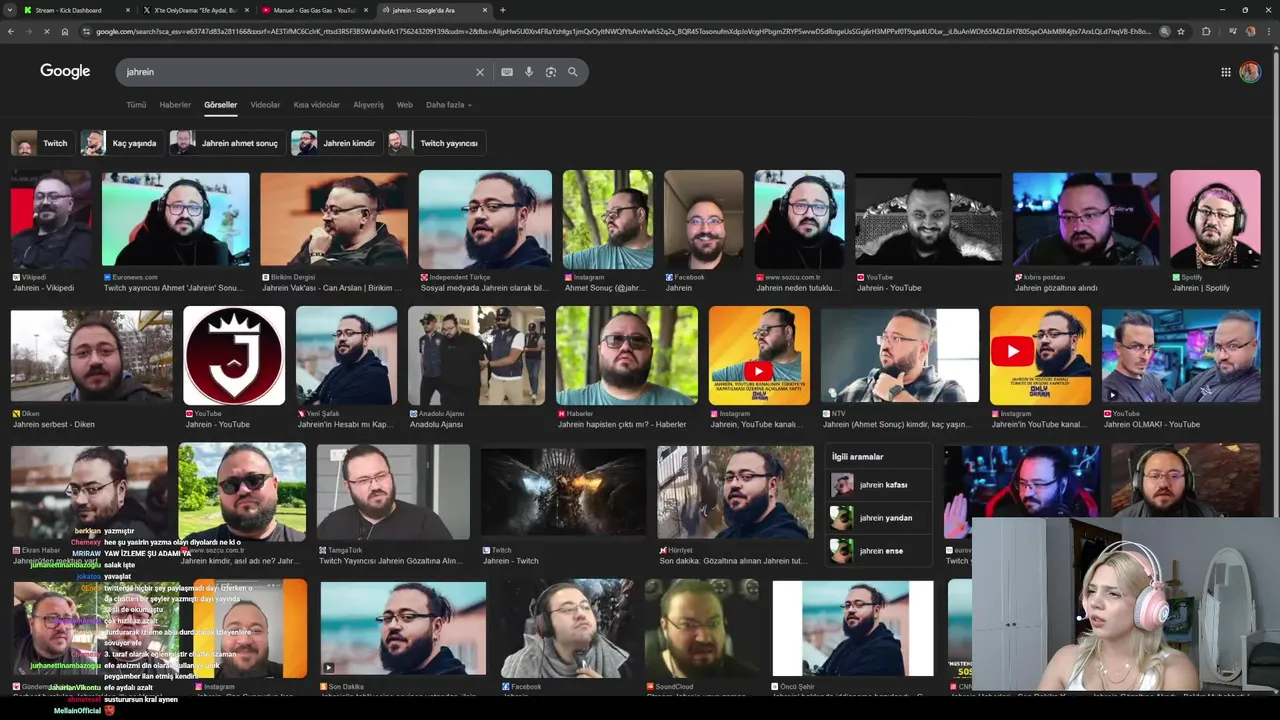
Task: Switch to the X OnlyDrama tab
Action: point(195,10)
